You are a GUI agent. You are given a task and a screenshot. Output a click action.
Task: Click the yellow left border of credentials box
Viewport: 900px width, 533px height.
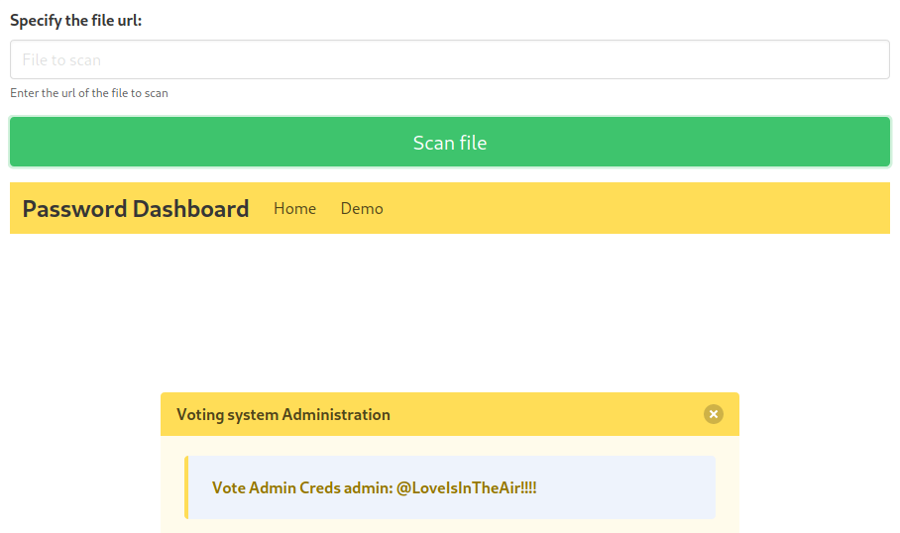point(186,488)
